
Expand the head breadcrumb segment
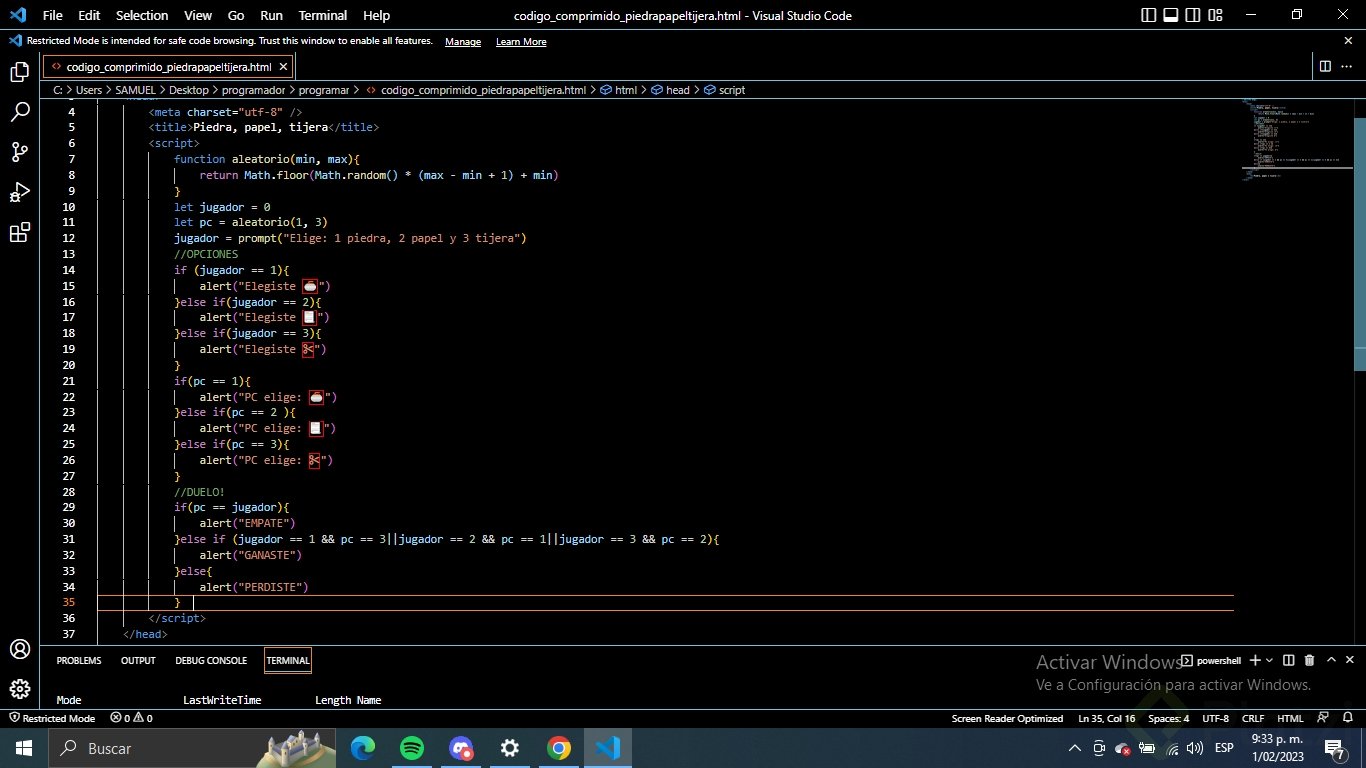pos(670,90)
